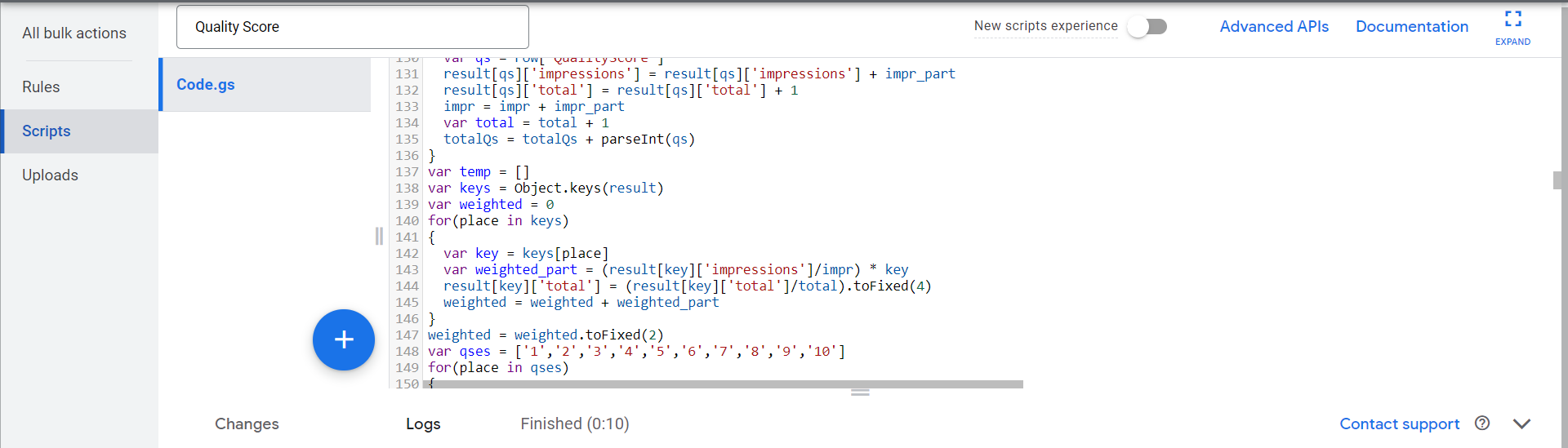This screenshot has width=1568, height=448.
Task: Click the Expand fullscreen icon
Action: point(1512,19)
